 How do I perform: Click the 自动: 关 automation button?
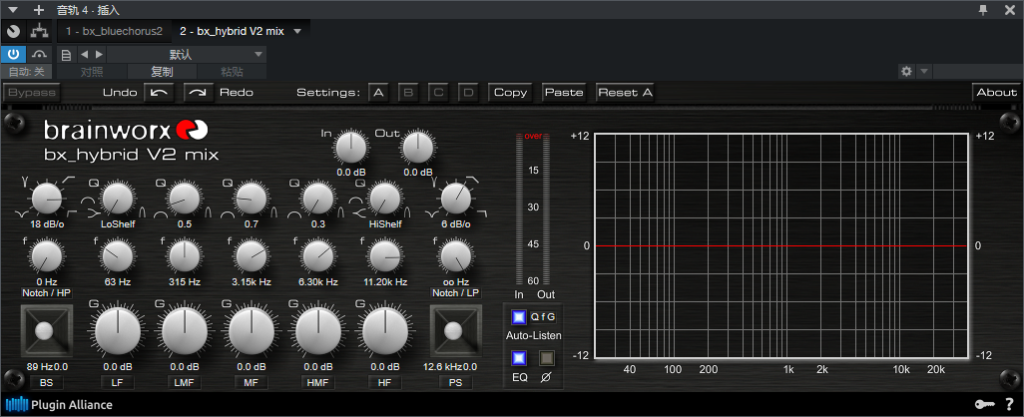[x=27, y=72]
